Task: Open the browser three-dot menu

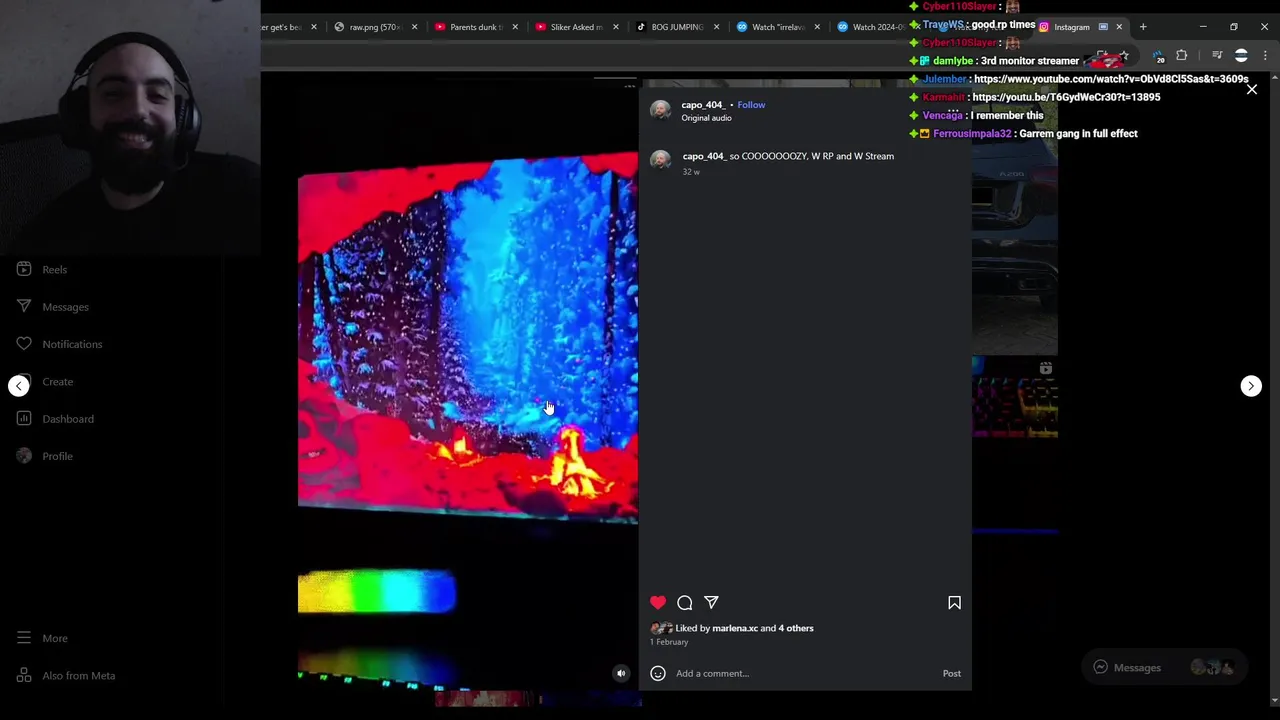Action: [x=1266, y=56]
